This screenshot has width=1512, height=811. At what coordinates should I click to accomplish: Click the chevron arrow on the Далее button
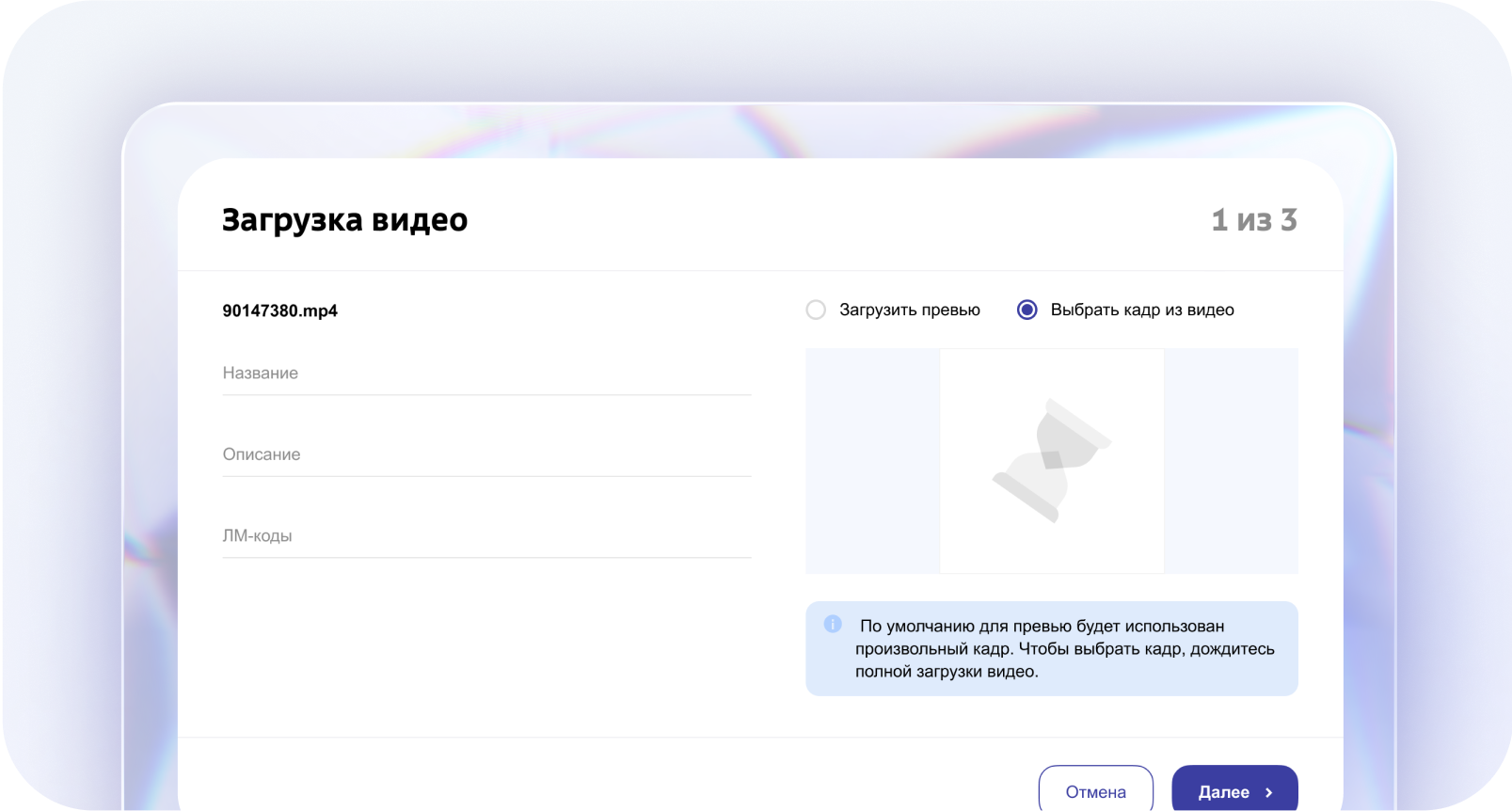[1268, 792]
